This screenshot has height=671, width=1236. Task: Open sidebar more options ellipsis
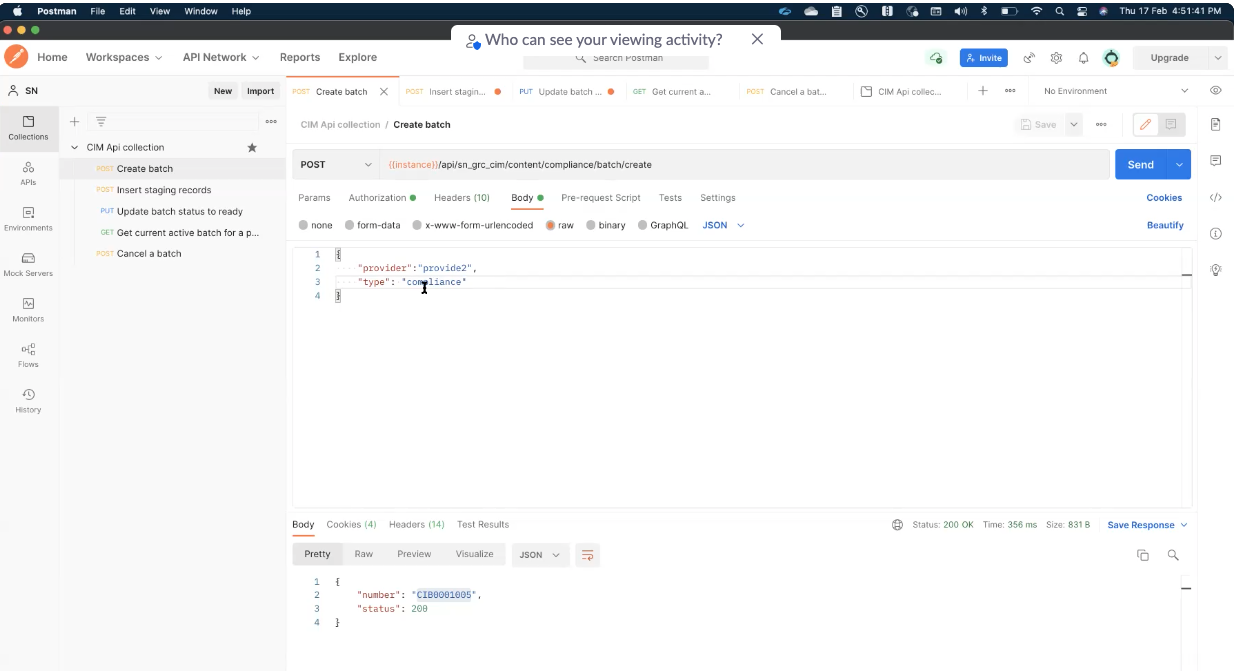pos(271,121)
